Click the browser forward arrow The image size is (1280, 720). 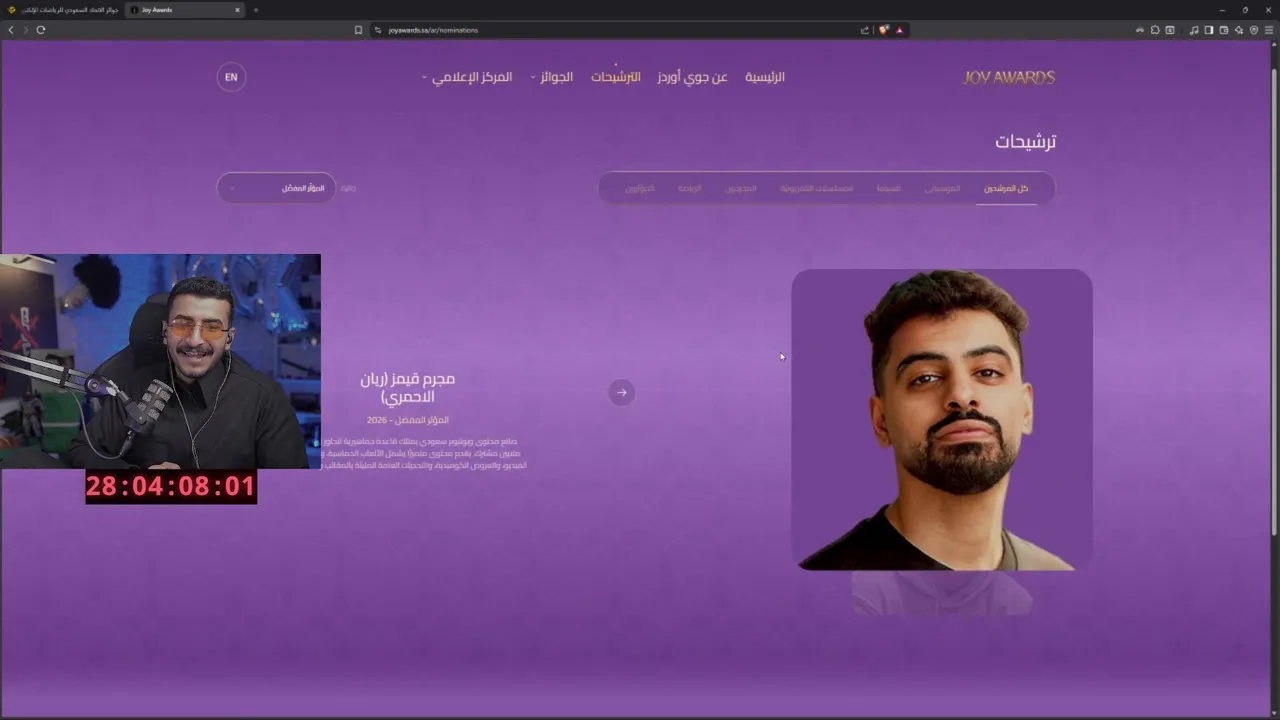[x=26, y=30]
